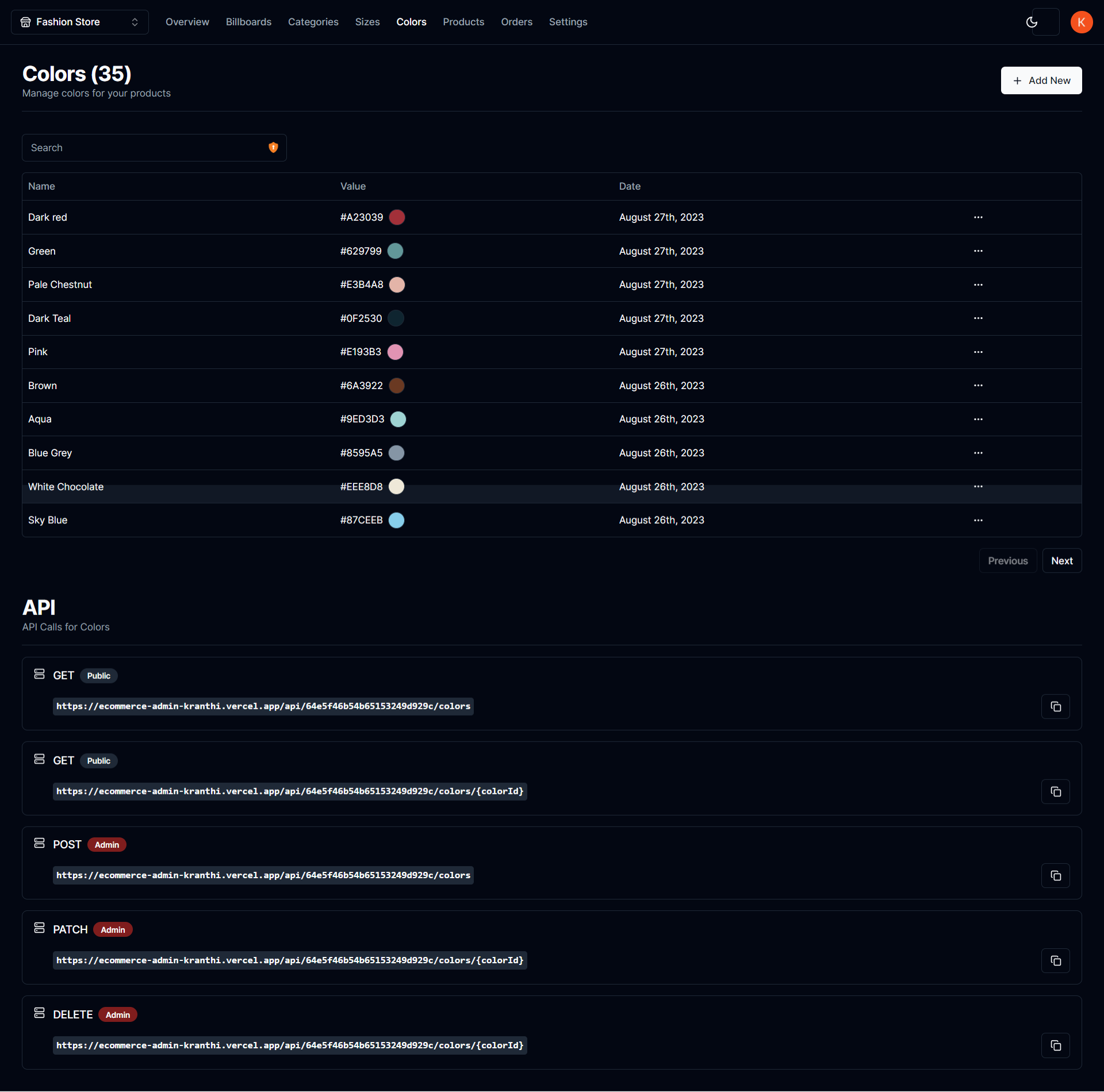
Task: Toggle dark mode using the moon icon
Action: coord(1032,22)
